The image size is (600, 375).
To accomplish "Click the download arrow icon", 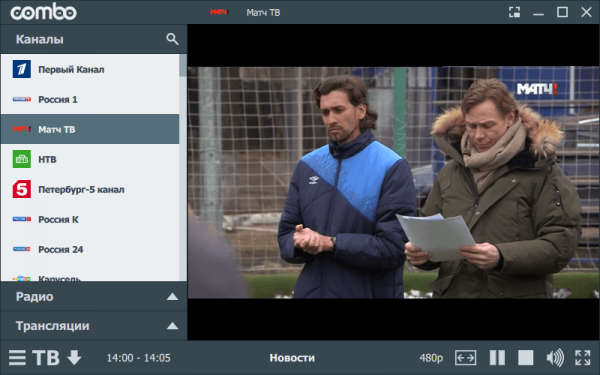I will 74,358.
